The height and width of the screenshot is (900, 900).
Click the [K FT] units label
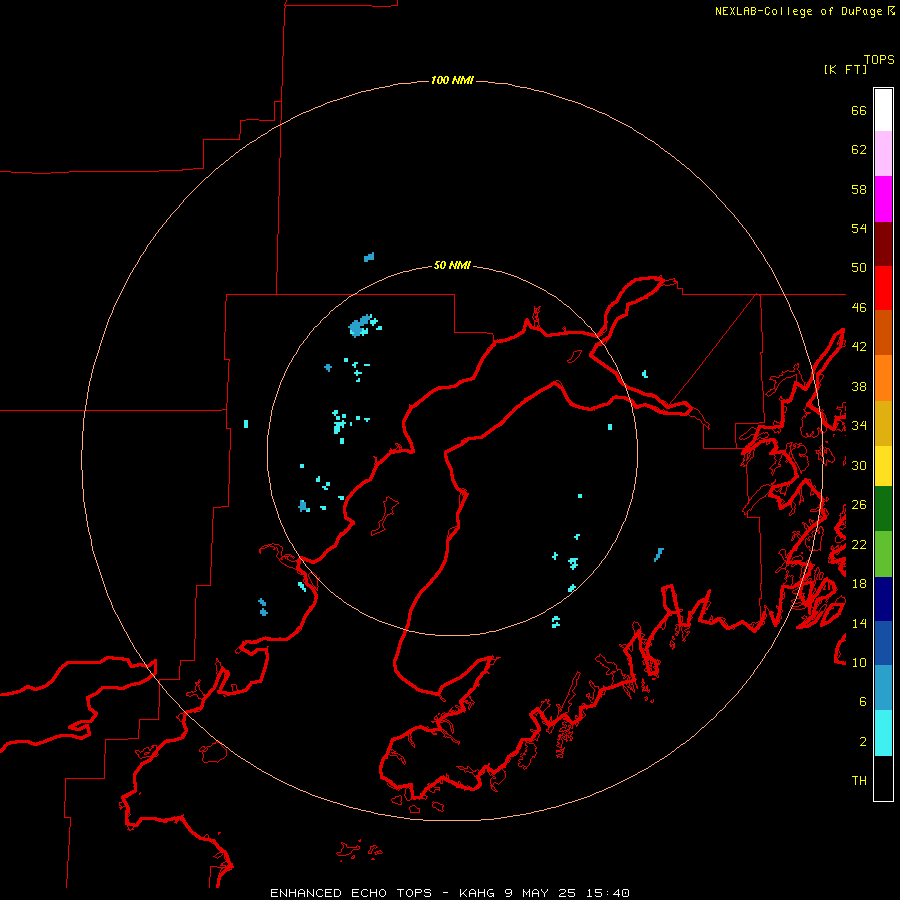[845, 70]
